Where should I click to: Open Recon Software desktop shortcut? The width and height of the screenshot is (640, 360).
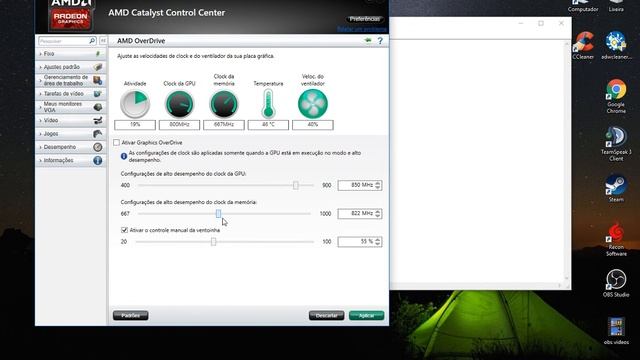coord(616,239)
